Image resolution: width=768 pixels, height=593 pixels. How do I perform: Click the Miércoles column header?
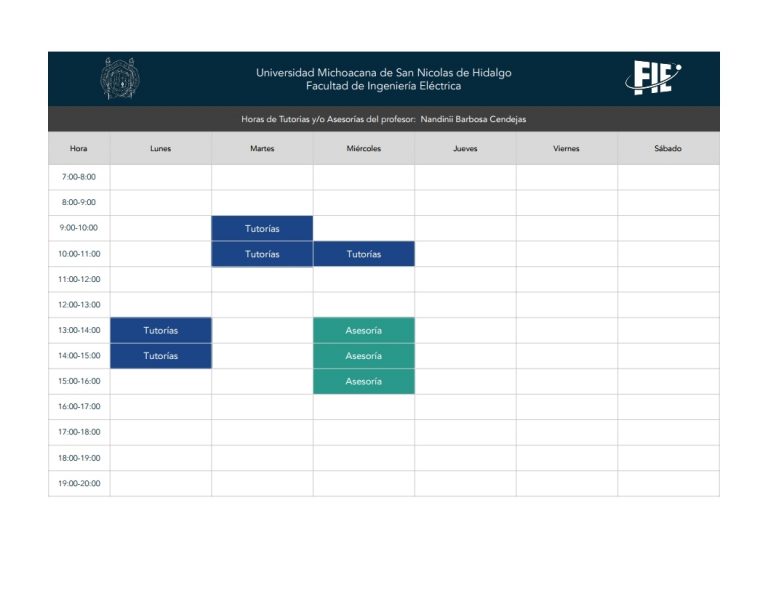pos(364,149)
